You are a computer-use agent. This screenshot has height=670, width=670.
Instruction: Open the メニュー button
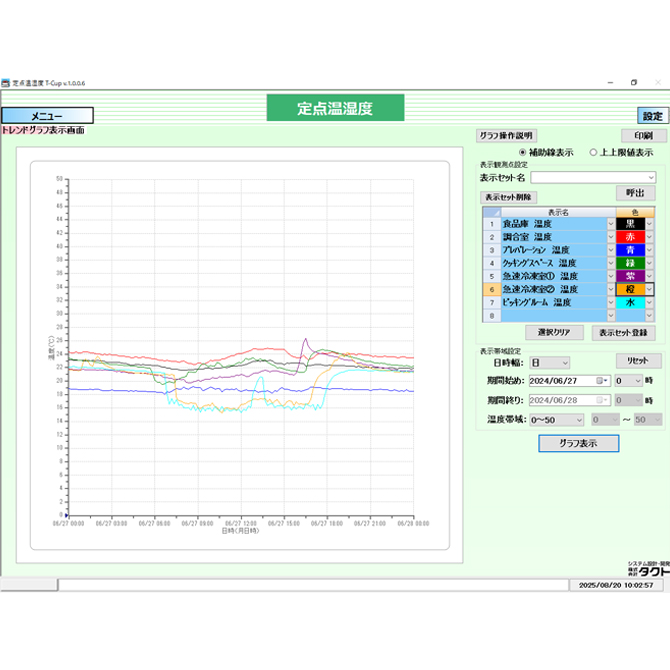coord(47,115)
